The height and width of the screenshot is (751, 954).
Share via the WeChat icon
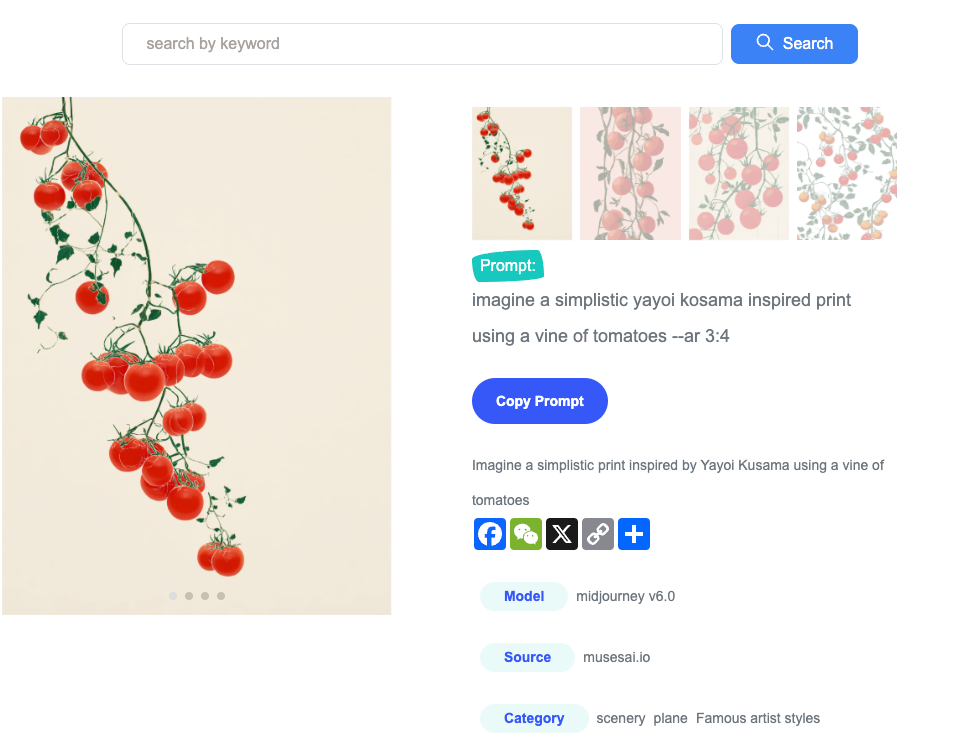point(526,534)
